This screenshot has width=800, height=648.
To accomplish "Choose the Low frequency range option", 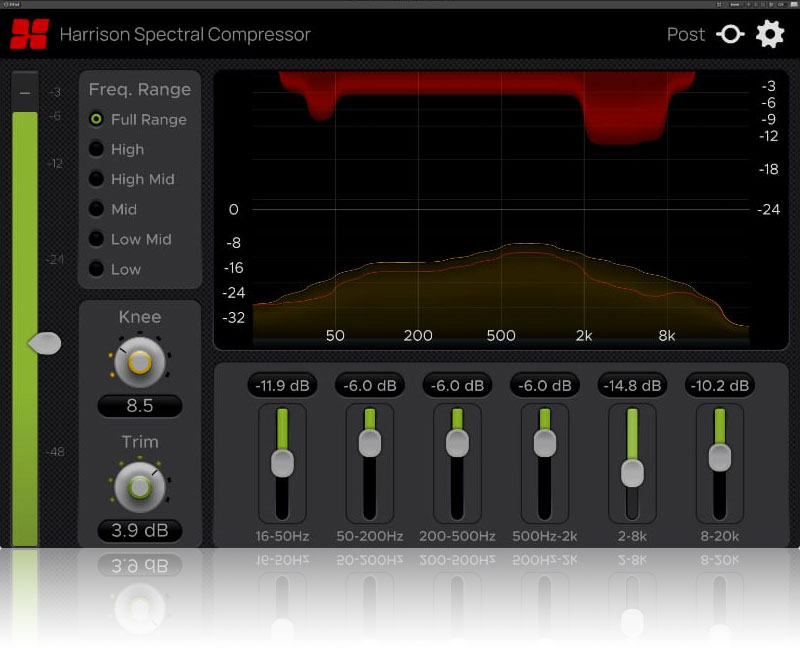I will pos(96,269).
